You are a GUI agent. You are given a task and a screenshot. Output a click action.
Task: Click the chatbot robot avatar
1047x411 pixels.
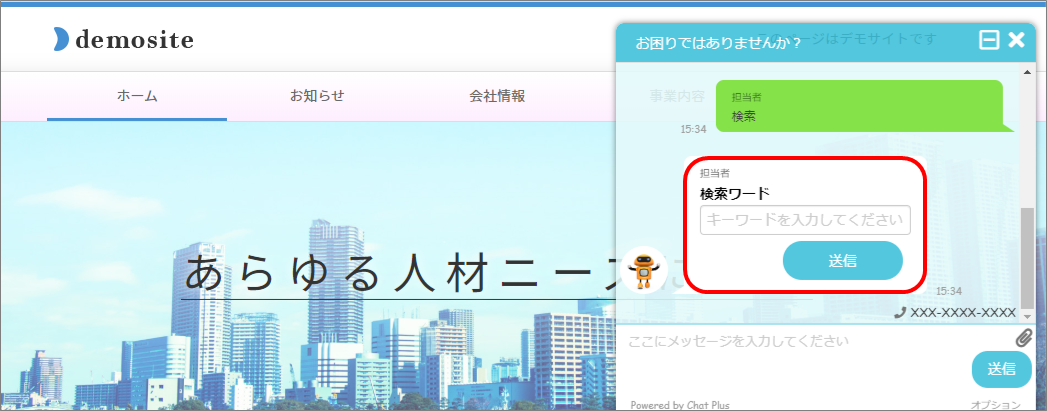[x=644, y=270]
